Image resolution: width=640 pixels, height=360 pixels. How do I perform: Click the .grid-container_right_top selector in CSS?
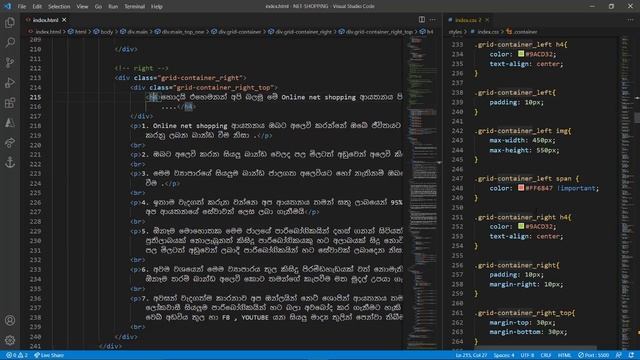[x=524, y=313]
